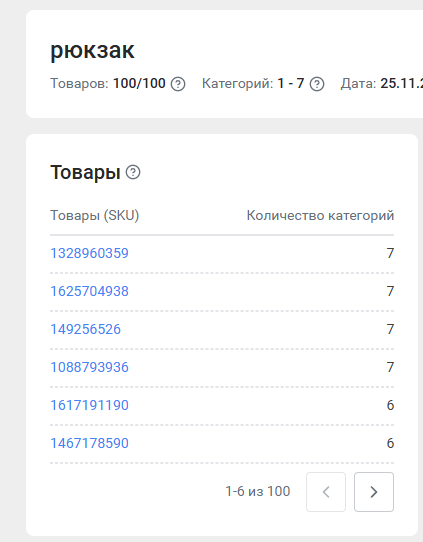Open help tooltip beside Категорий 1 - 7

click(x=317, y=84)
